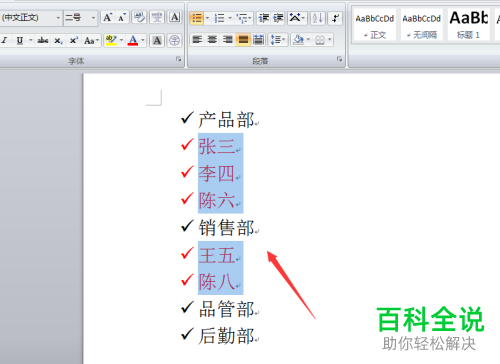The height and width of the screenshot is (364, 500).
Task: Apply yellow text highlight color
Action: coord(111,40)
